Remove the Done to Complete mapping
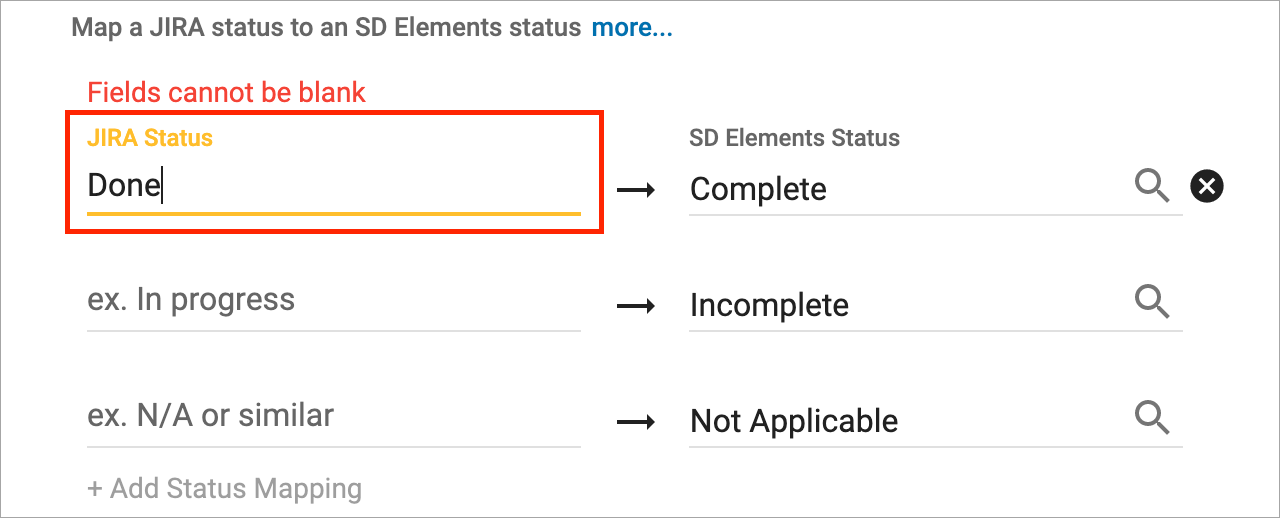1280x518 pixels. click(1207, 186)
